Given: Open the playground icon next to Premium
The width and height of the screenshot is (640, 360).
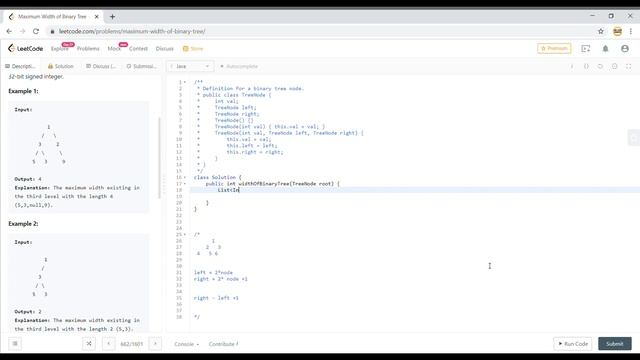Looking at the screenshot, I should (586, 49).
